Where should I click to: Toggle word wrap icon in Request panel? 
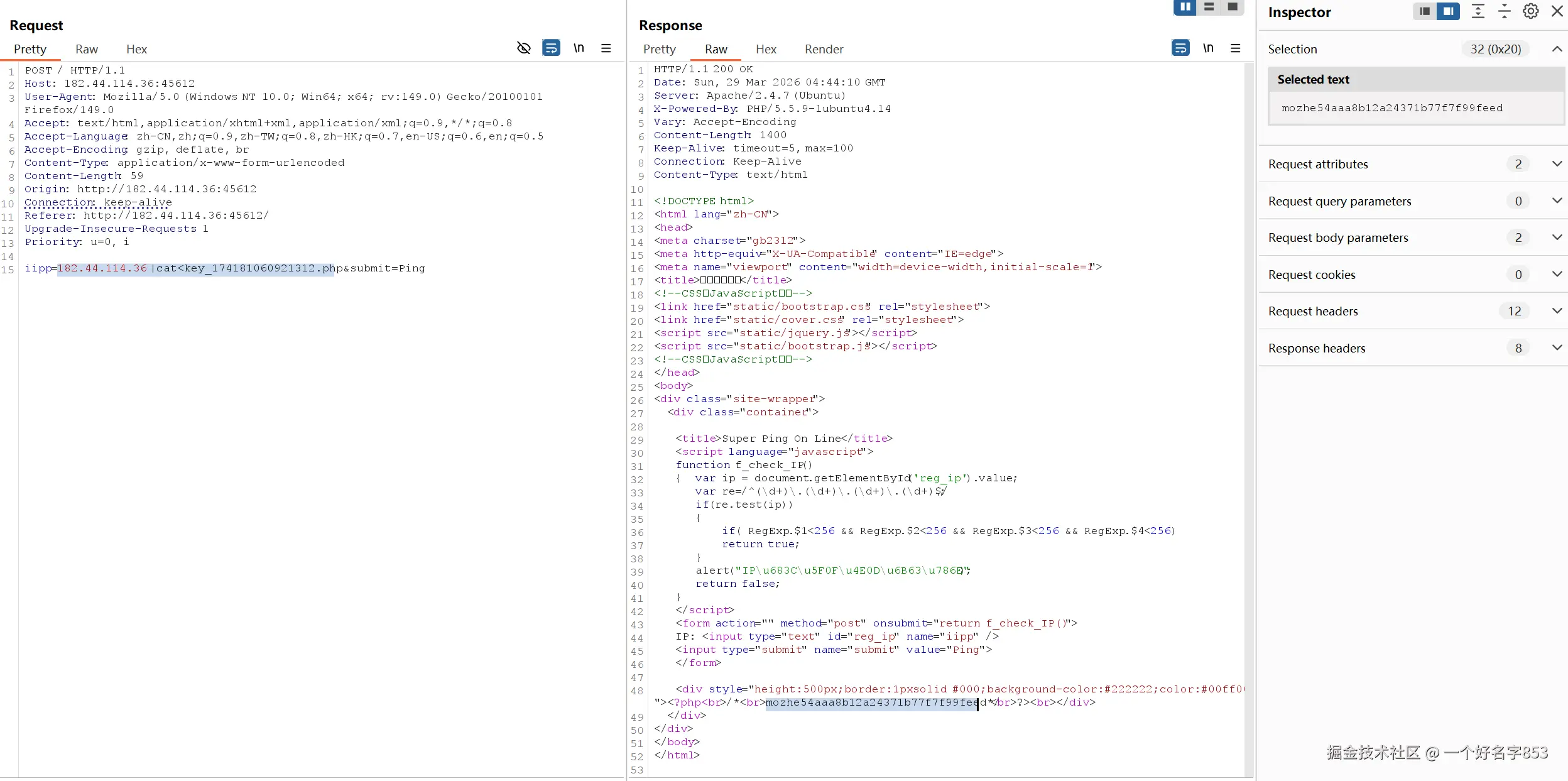551,48
